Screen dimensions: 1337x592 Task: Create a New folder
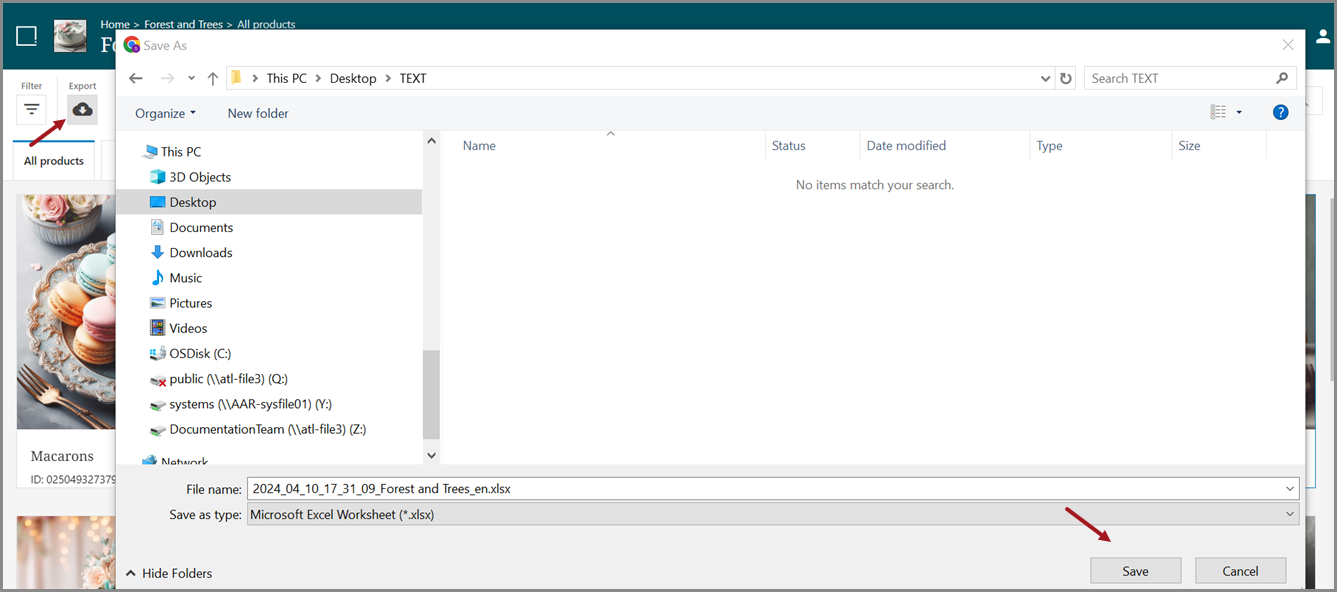258,113
